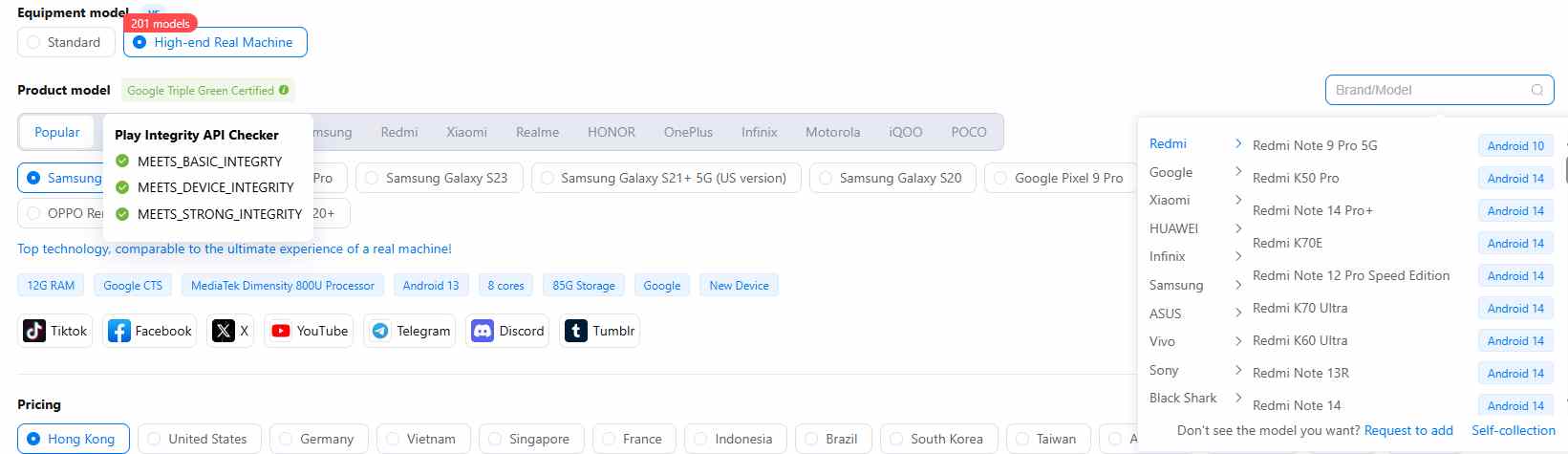This screenshot has height=454, width=1568.
Task: Open the Self-collection link
Action: [1513, 430]
